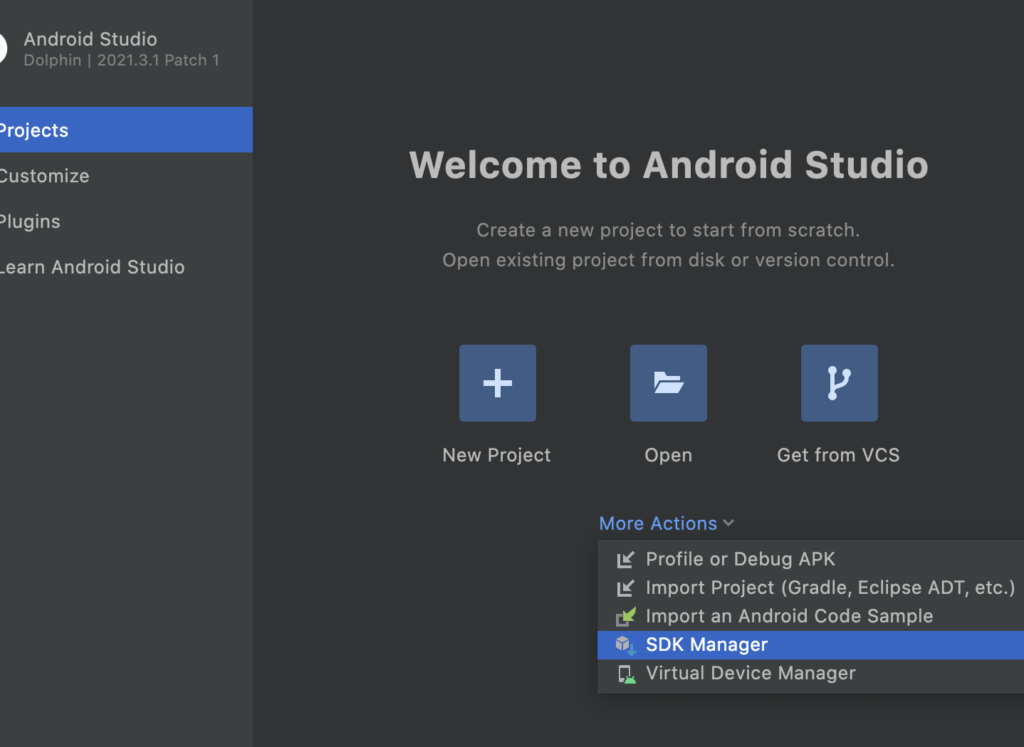The image size is (1024, 747).
Task: Click the Virtual Device Manager phone icon
Action: [626, 674]
